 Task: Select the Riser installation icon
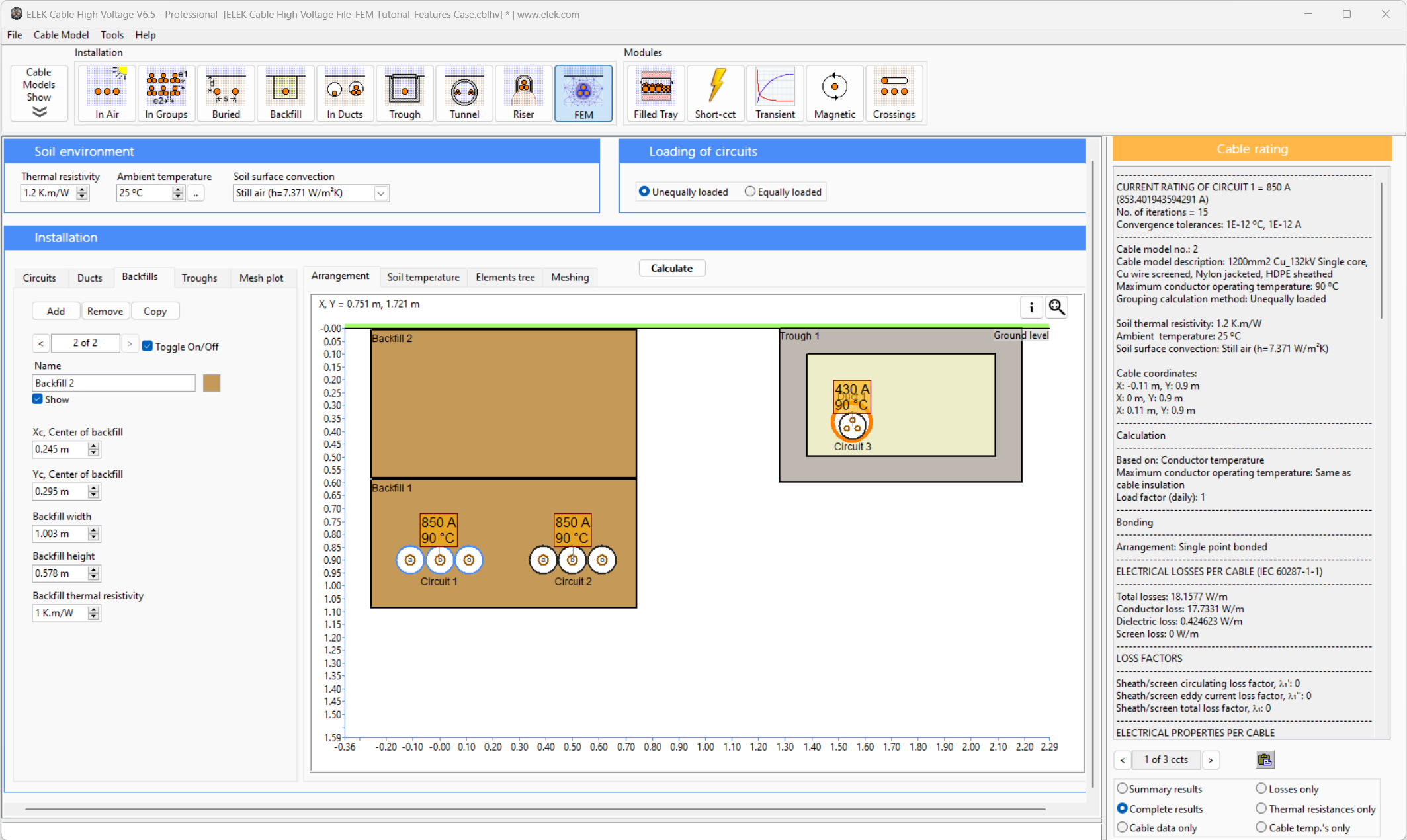click(523, 93)
